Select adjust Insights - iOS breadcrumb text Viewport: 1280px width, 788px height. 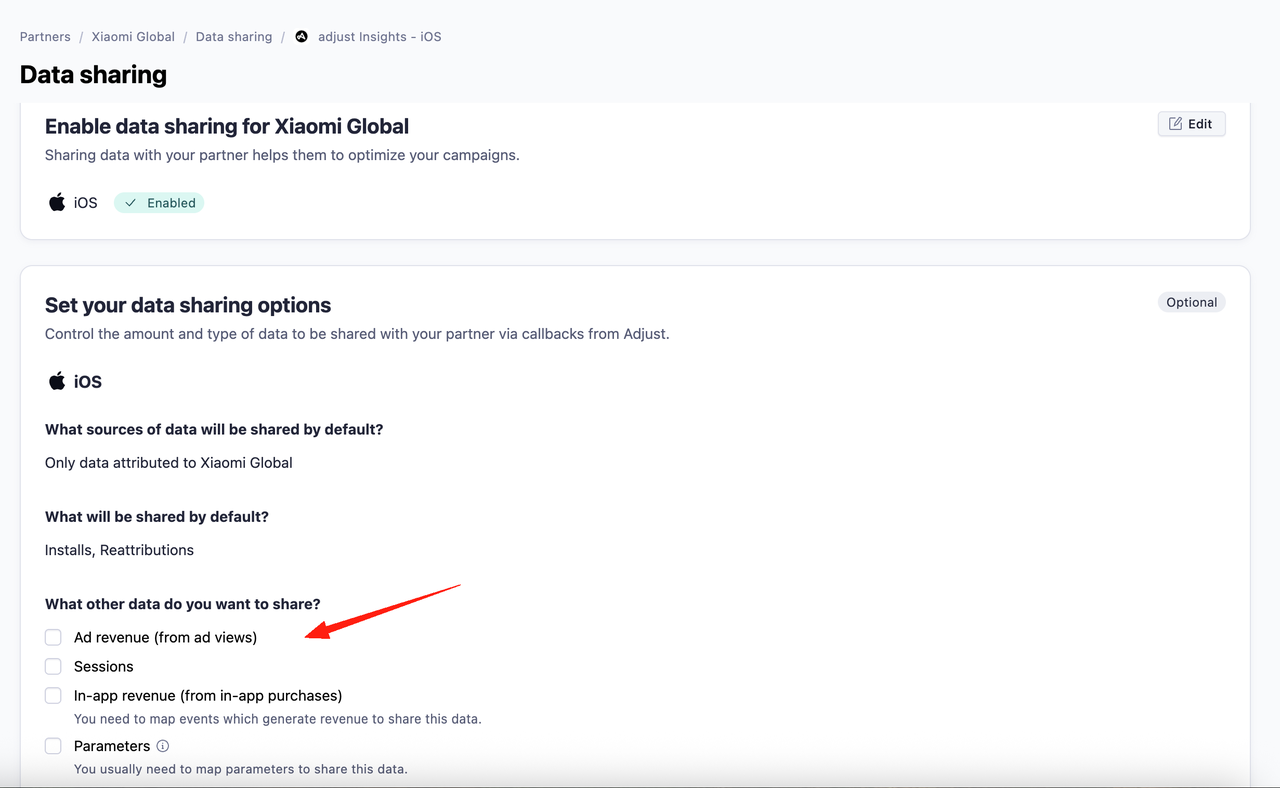pos(379,37)
